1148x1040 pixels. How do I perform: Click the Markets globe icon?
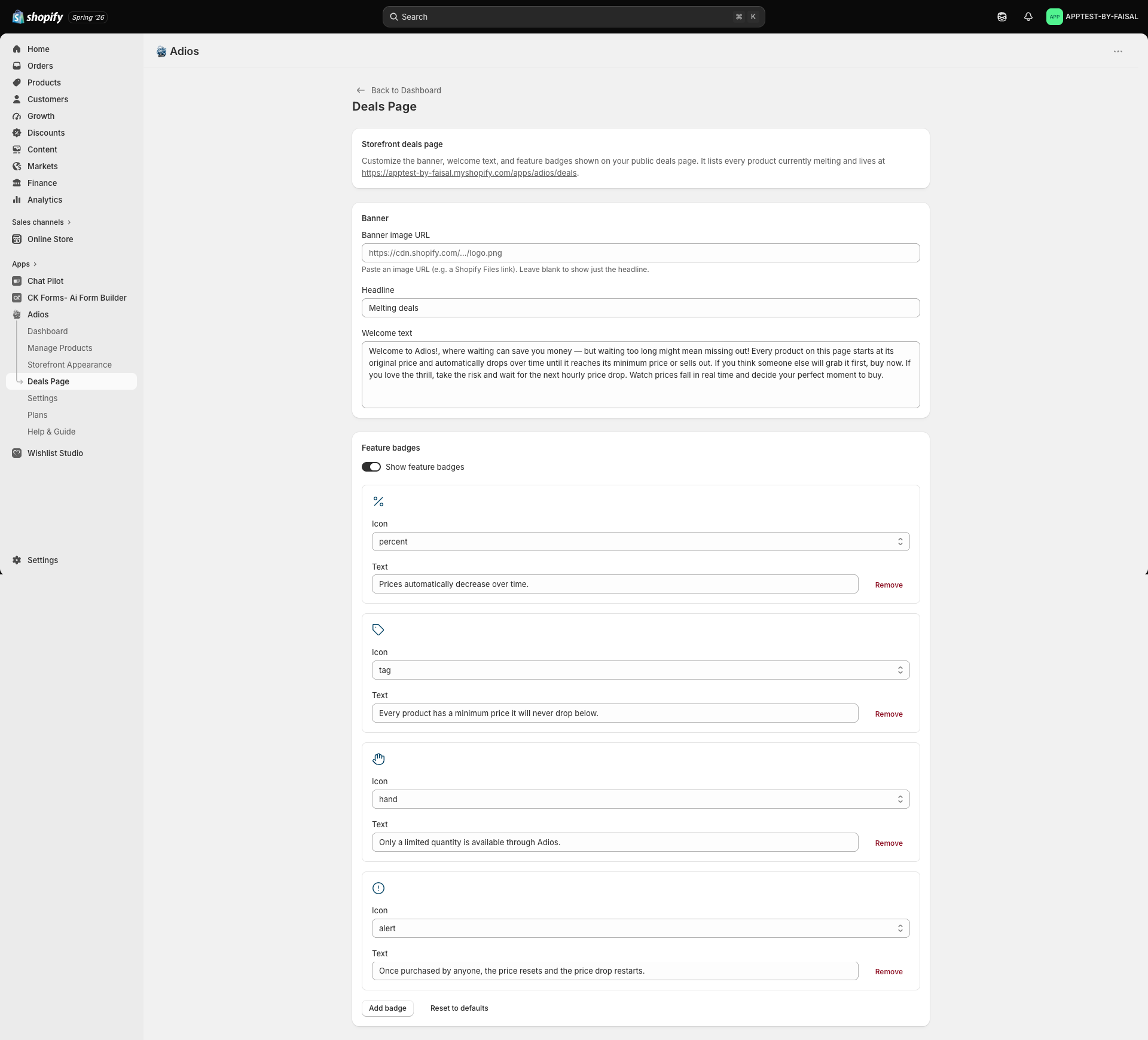click(x=17, y=166)
